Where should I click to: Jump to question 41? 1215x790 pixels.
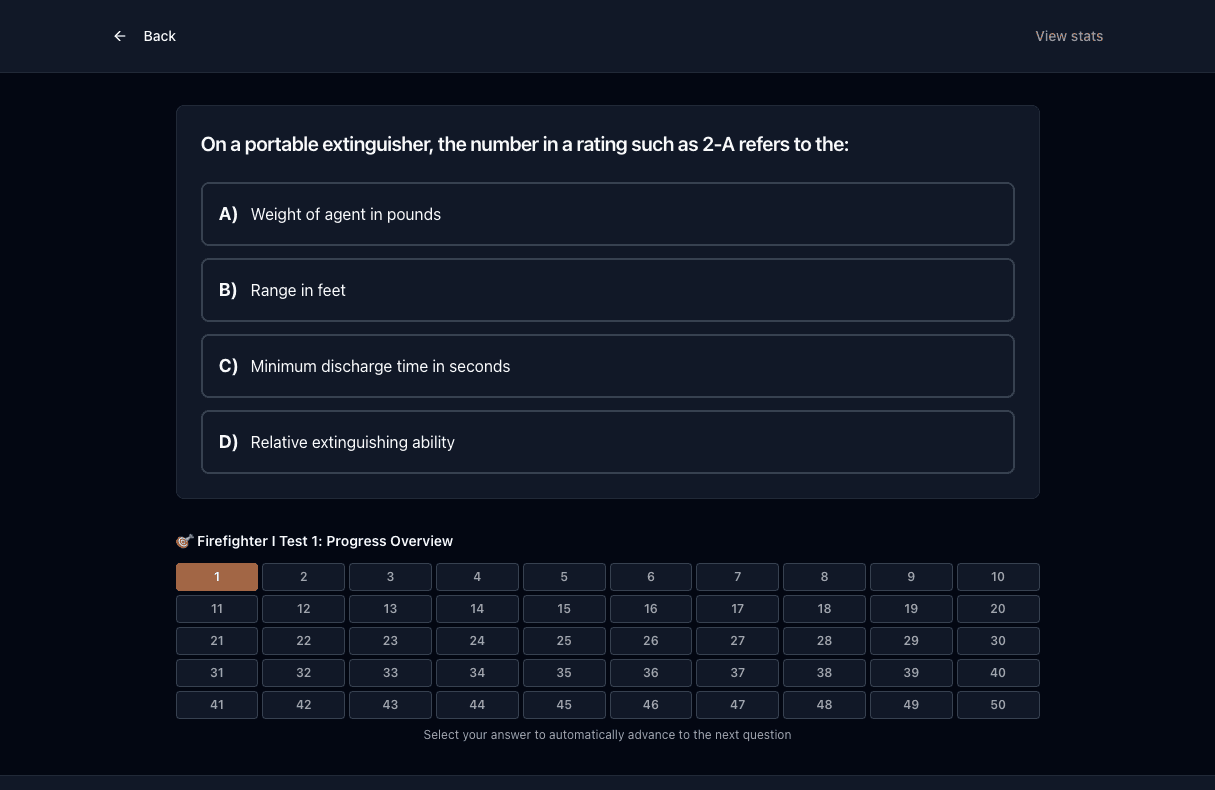pyautogui.click(x=217, y=705)
